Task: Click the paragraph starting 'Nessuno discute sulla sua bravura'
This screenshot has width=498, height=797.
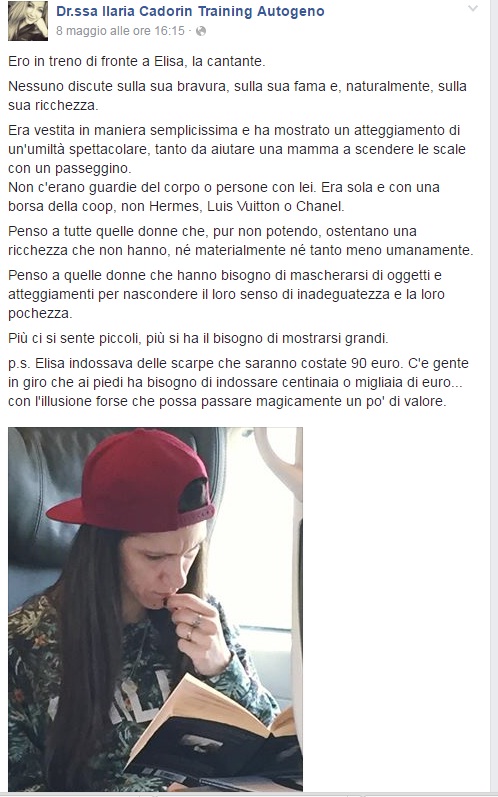Action: point(237,96)
